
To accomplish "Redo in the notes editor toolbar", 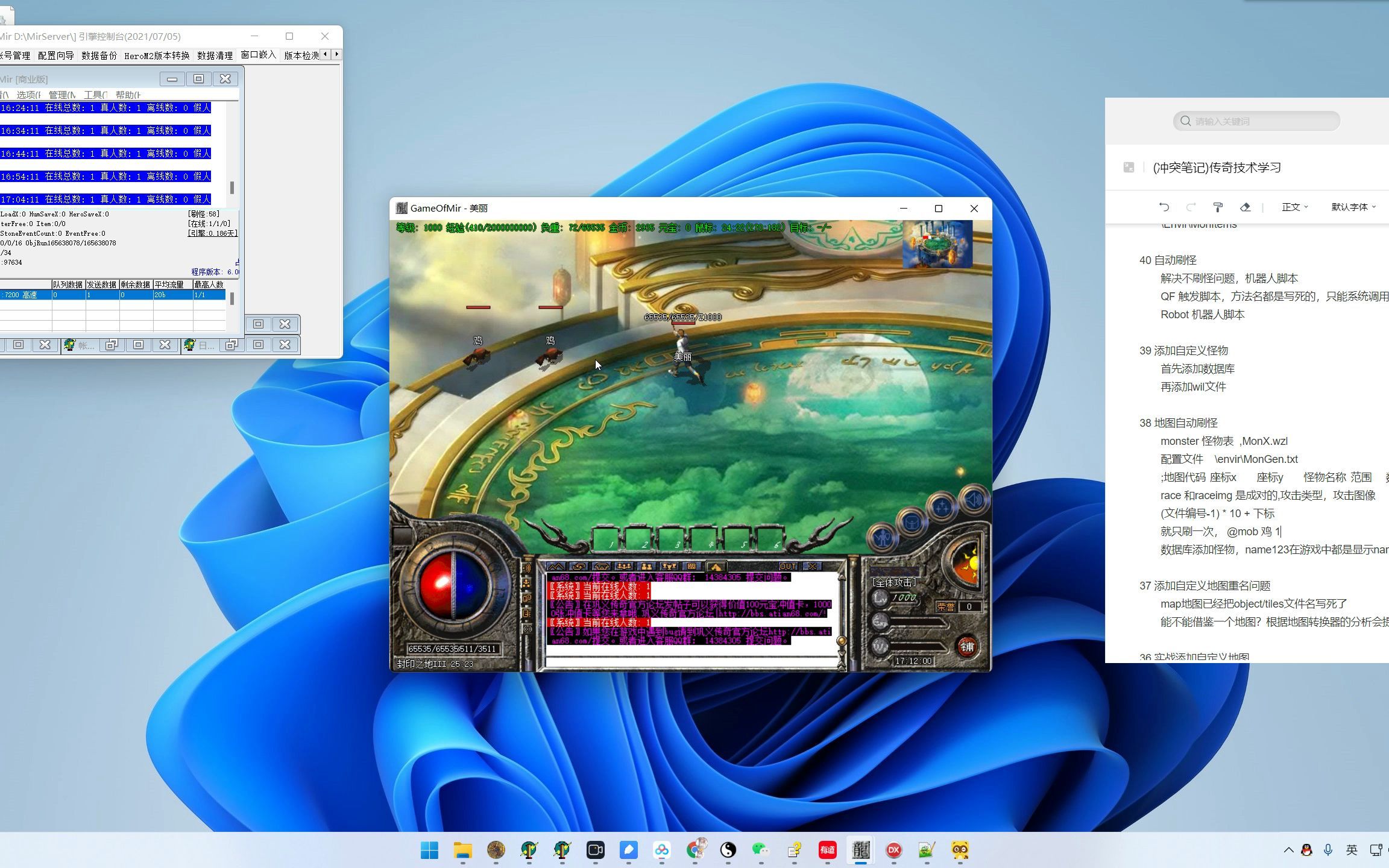I will pos(1191,207).
